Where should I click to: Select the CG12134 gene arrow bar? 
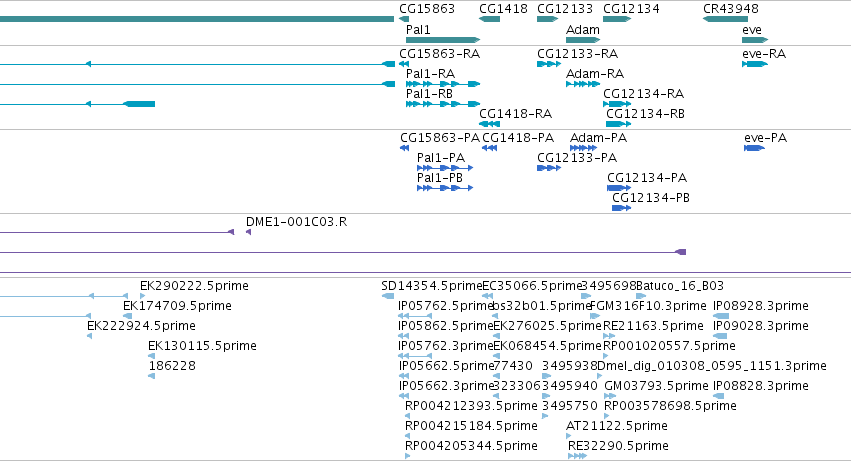coord(617,19)
